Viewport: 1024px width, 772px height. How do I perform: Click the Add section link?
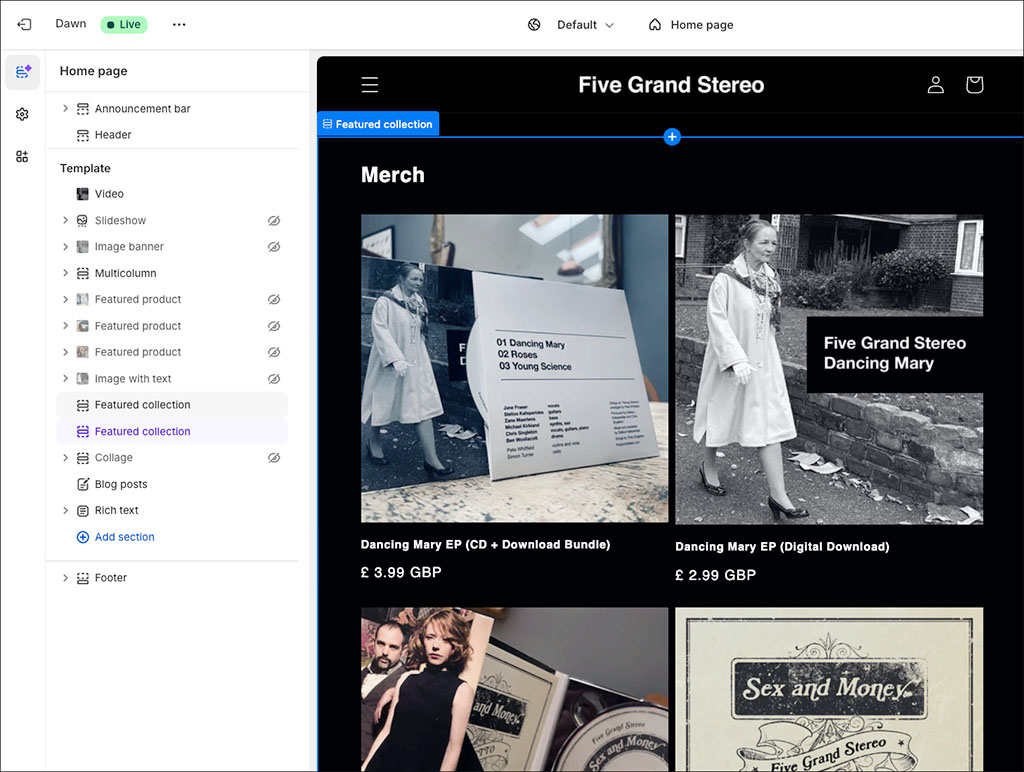(x=116, y=536)
